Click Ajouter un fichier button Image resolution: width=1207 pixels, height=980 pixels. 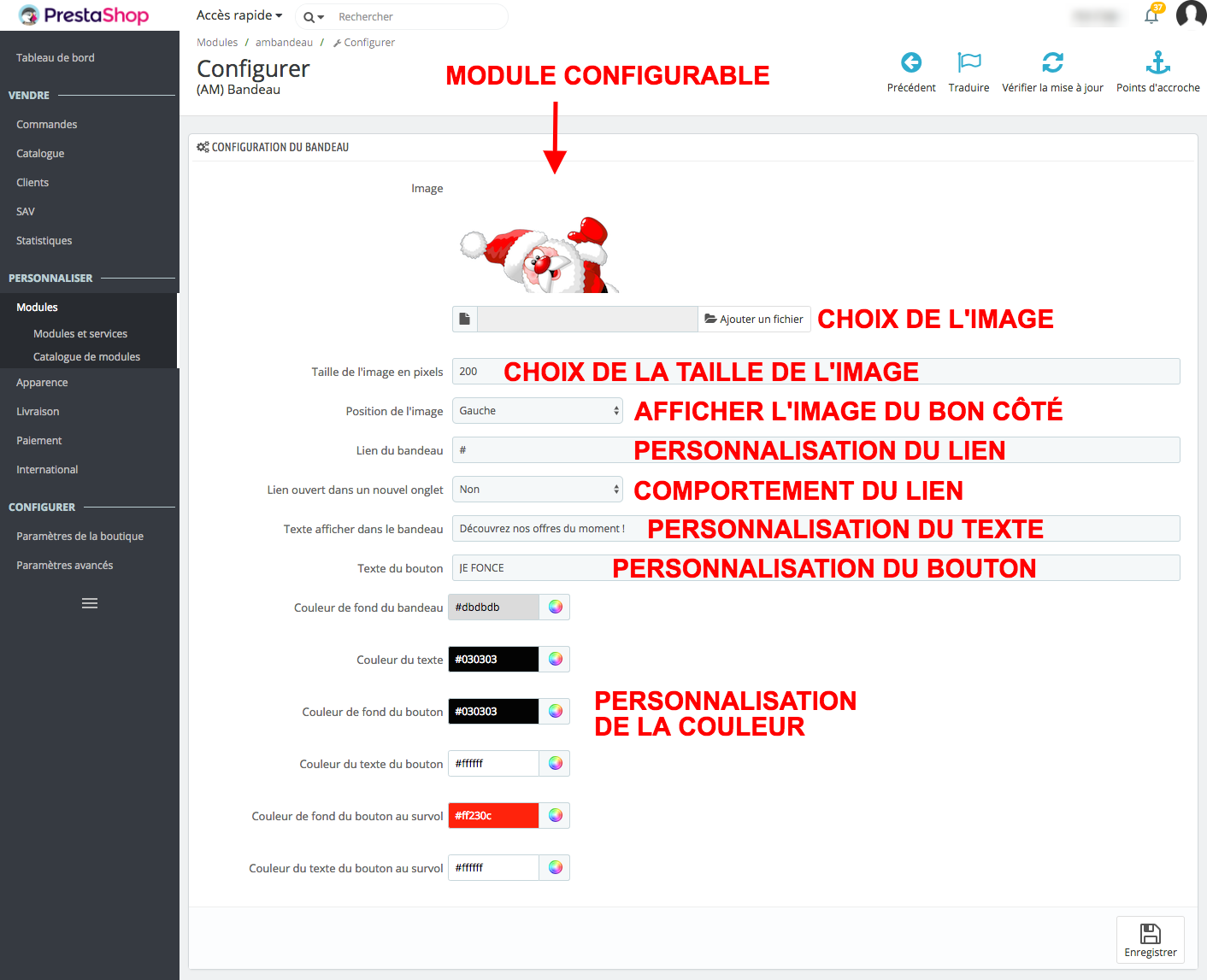754,320
